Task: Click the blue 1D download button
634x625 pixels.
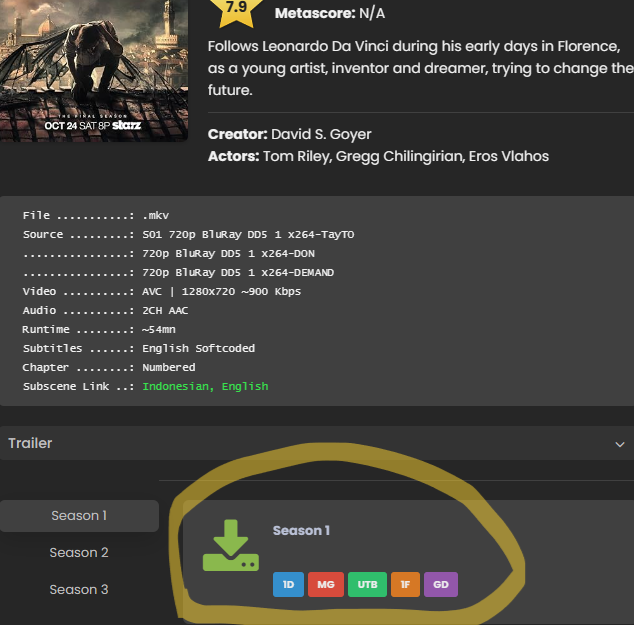Action: coord(288,585)
